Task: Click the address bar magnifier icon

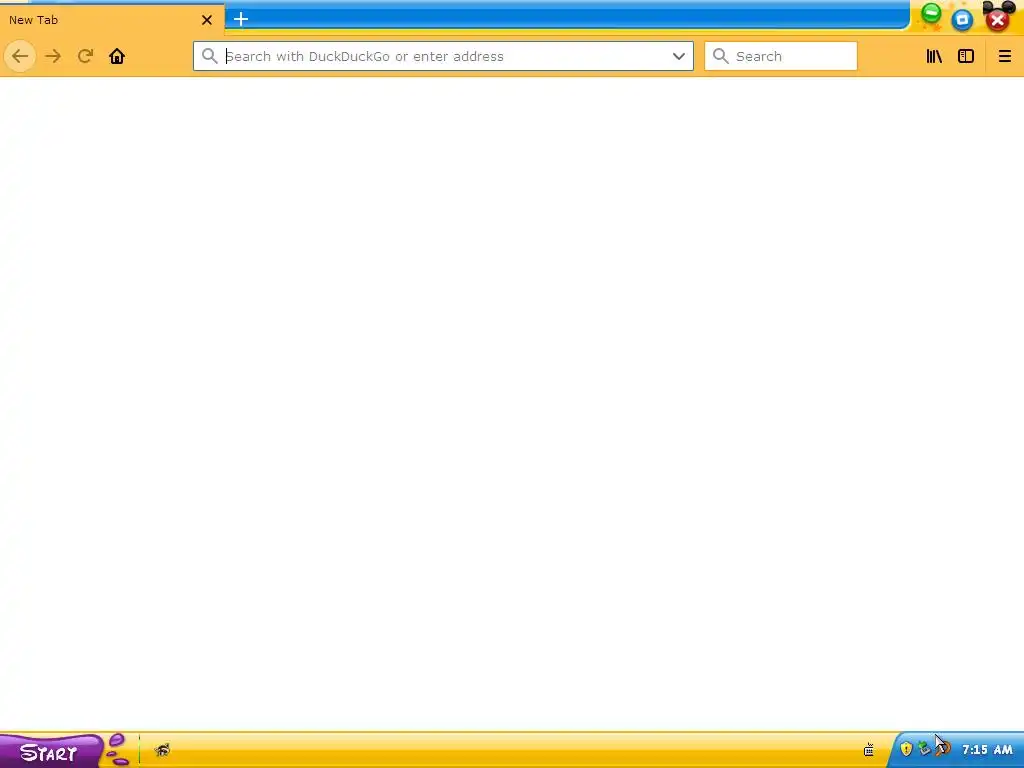Action: click(x=209, y=56)
